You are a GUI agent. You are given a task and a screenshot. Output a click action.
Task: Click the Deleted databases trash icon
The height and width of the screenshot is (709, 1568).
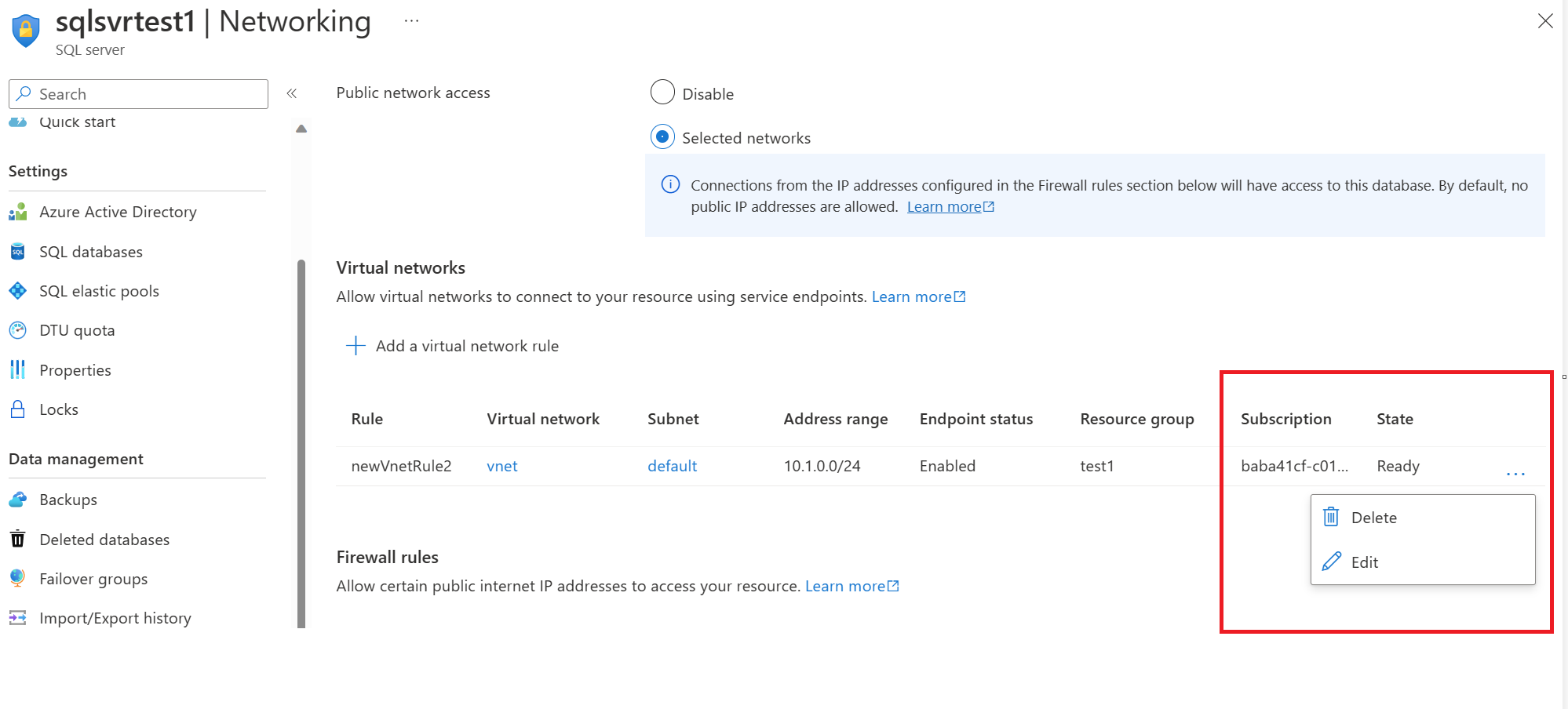[18, 540]
